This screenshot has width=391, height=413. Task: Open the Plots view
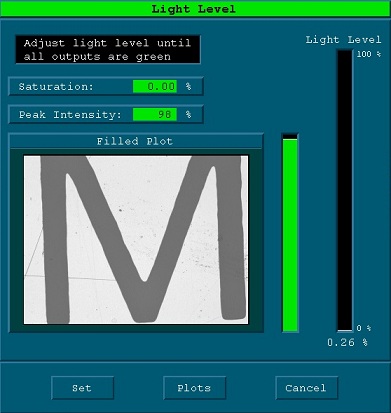tap(194, 388)
